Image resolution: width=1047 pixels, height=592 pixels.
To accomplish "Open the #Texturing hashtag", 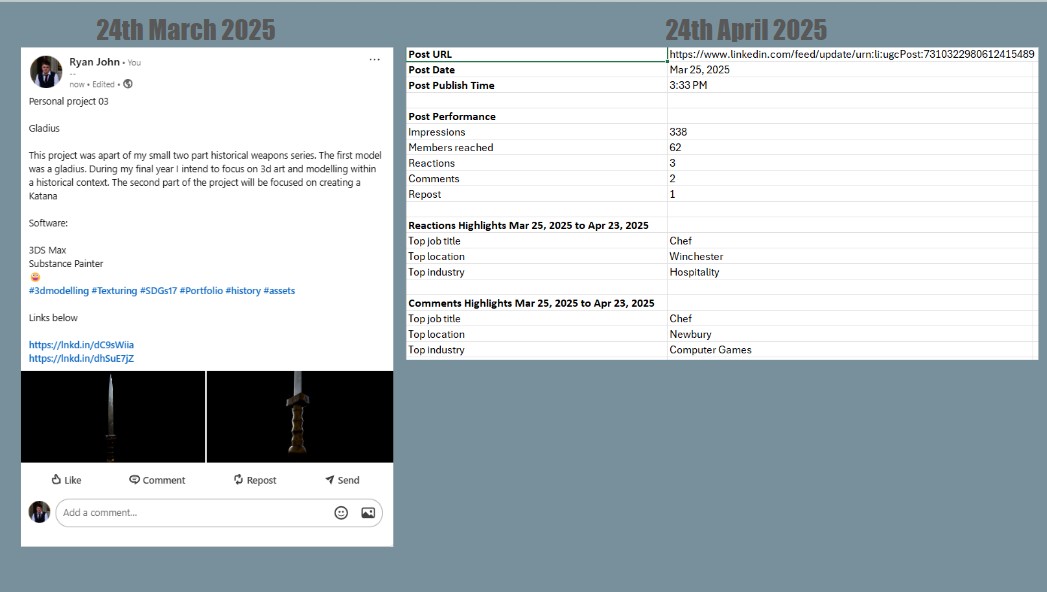I will click(x=114, y=290).
